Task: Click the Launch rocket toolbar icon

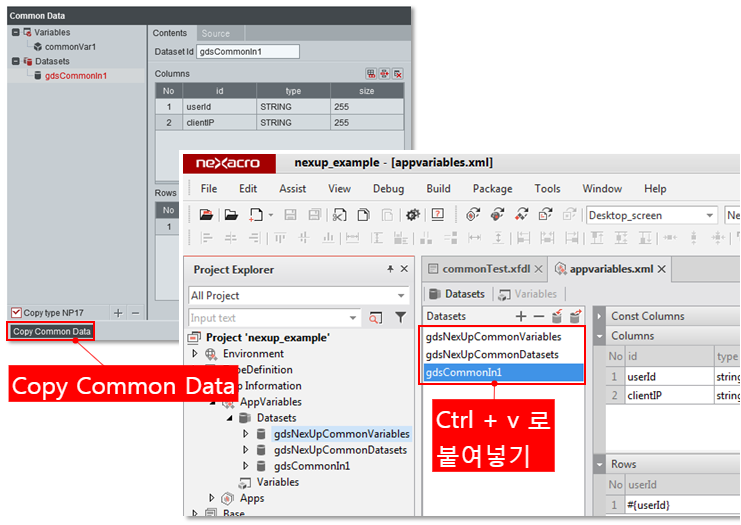Action: pos(521,215)
